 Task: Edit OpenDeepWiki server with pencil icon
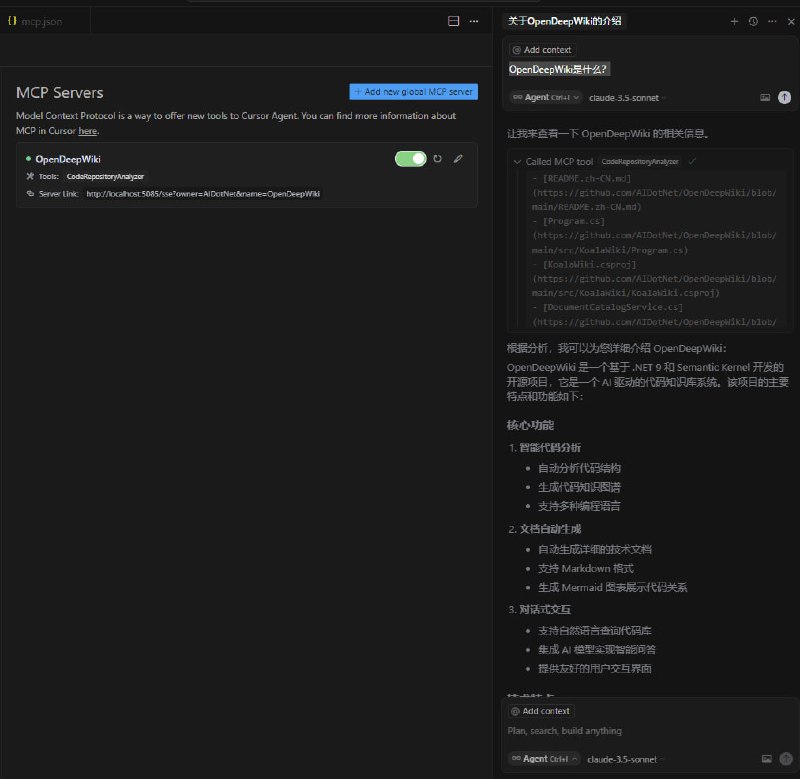click(458, 158)
